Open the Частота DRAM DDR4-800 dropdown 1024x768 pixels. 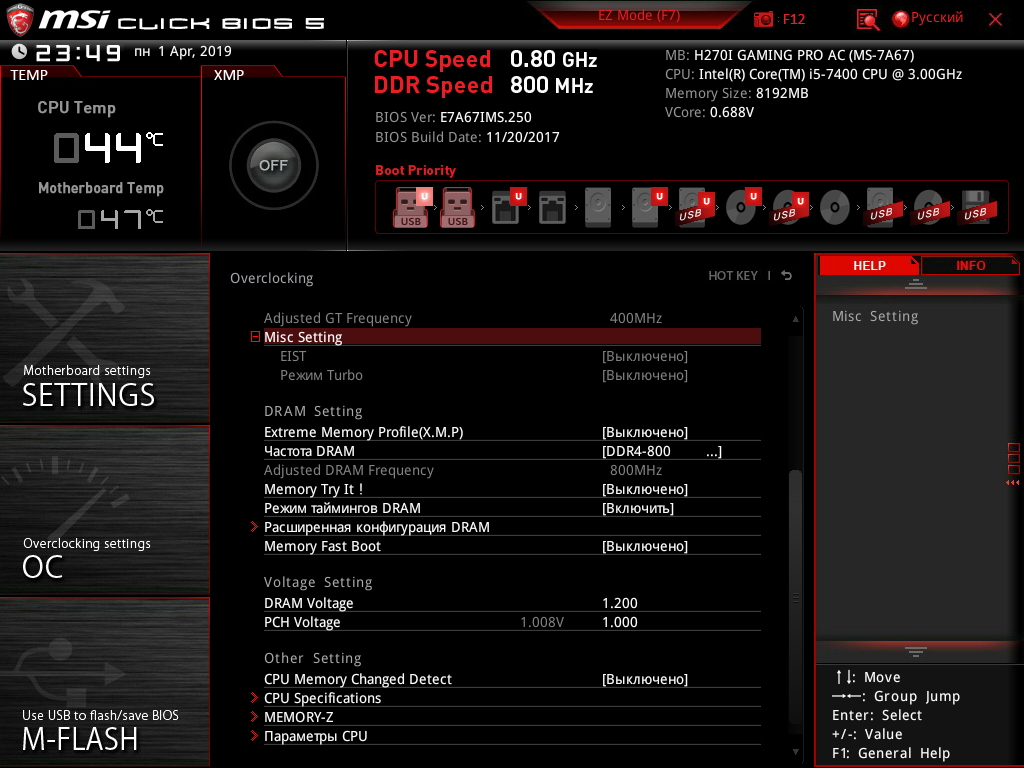click(662, 452)
